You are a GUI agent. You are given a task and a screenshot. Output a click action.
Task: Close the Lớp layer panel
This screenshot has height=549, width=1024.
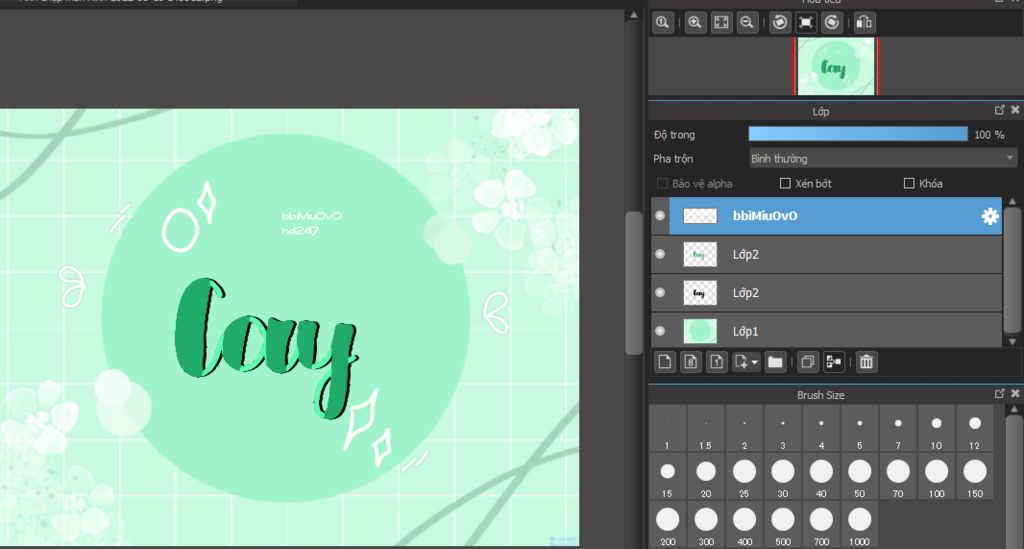pos(1015,110)
